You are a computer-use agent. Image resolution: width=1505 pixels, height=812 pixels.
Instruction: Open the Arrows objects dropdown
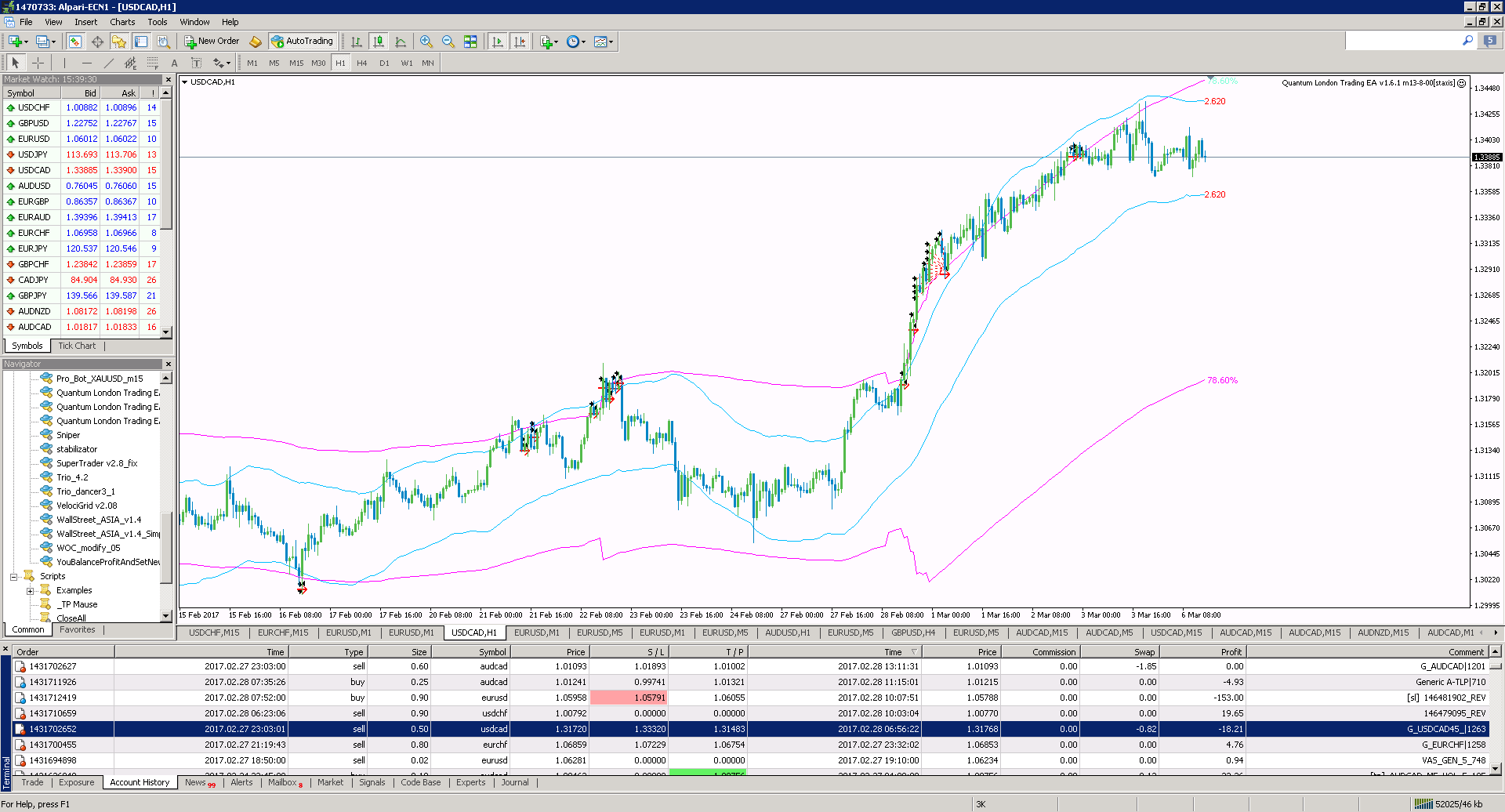point(222,63)
